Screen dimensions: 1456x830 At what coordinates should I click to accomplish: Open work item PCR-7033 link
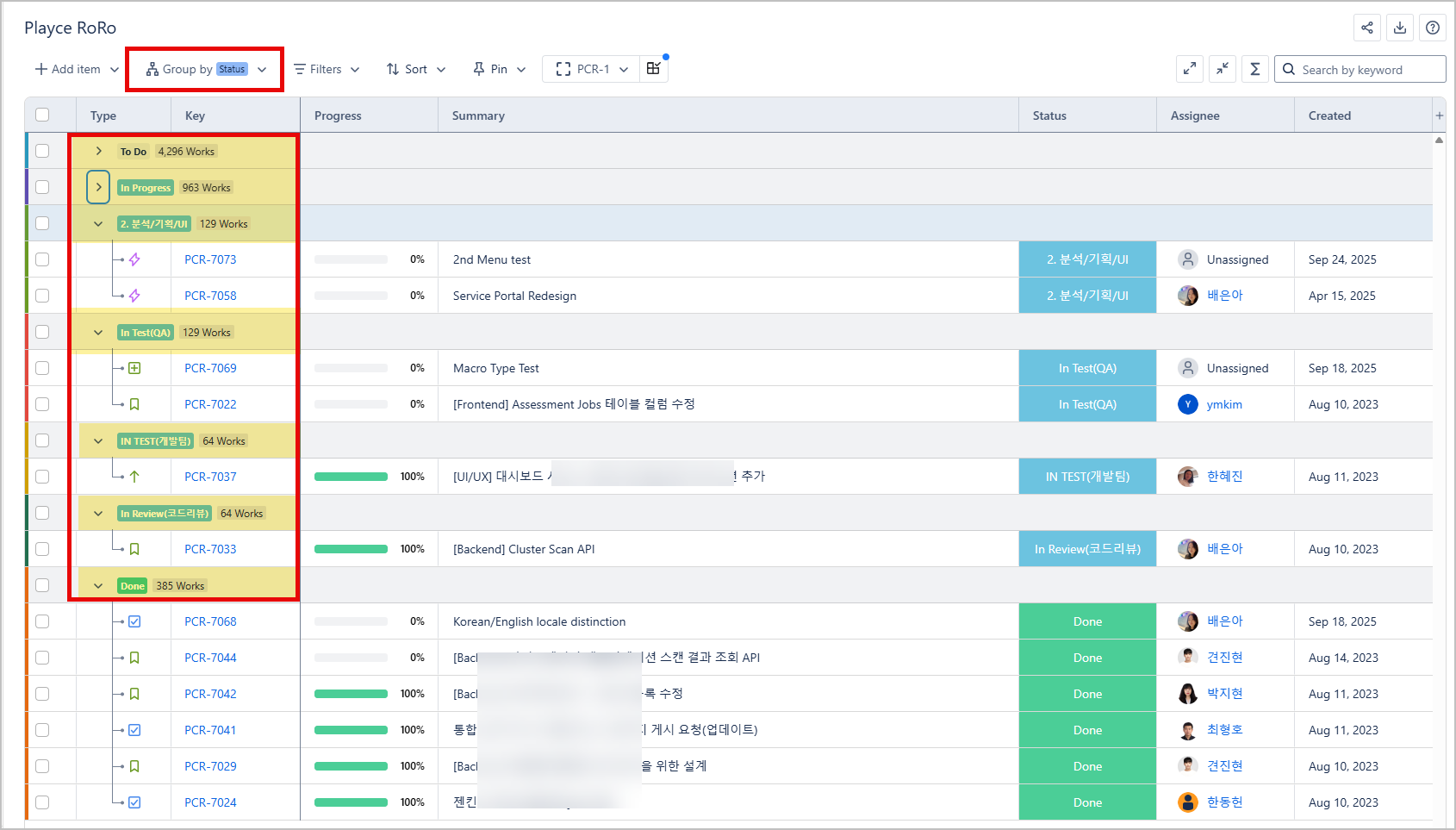pos(209,548)
